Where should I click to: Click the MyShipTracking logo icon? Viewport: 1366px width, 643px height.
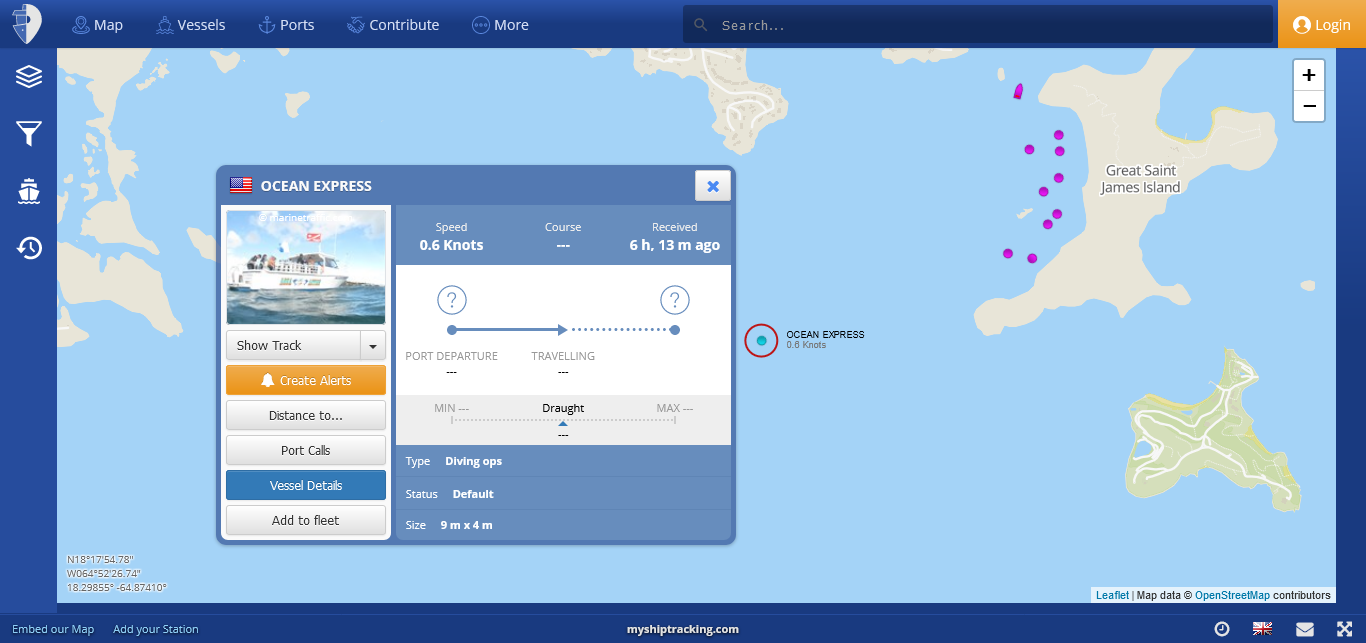click(x=28, y=24)
